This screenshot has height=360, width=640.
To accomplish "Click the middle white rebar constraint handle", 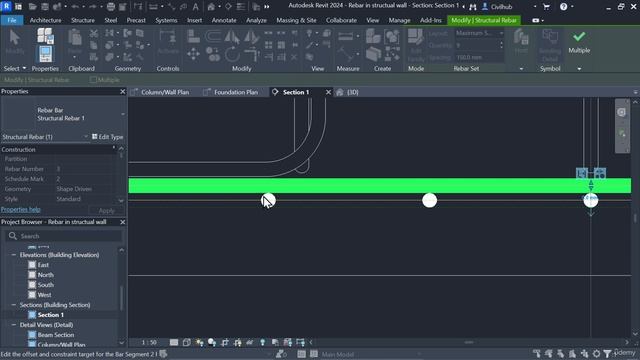I will pyautogui.click(x=429, y=200).
